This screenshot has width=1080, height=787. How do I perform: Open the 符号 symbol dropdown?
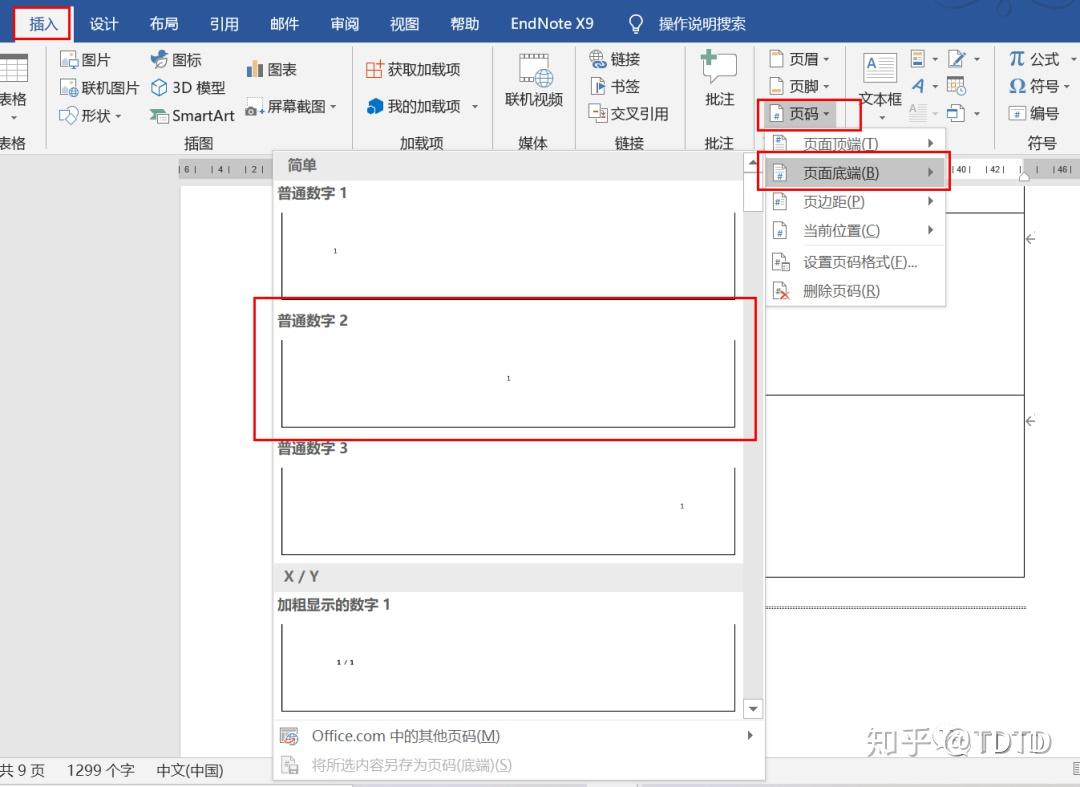coord(1039,86)
